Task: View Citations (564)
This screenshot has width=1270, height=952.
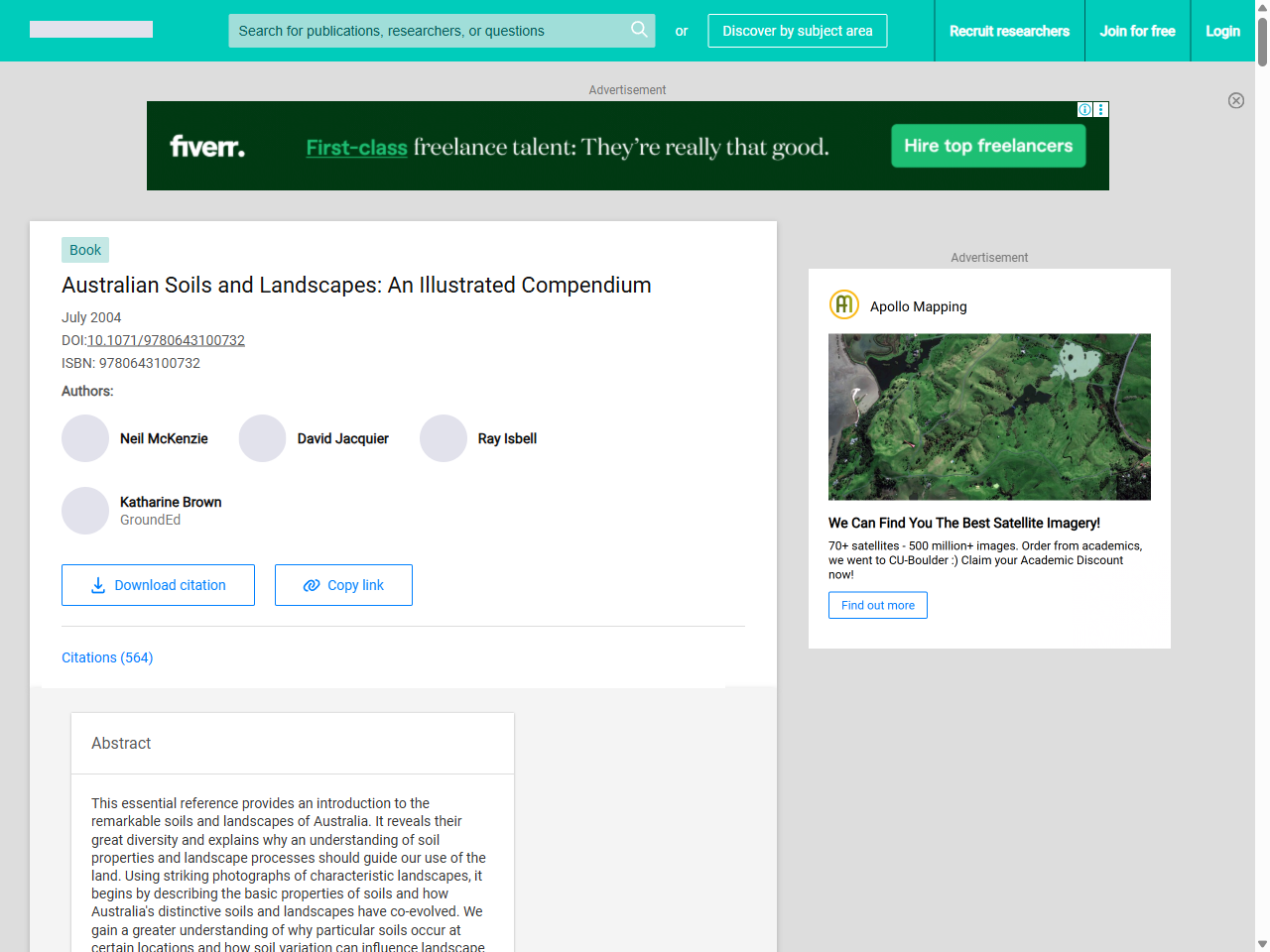Action: (107, 657)
